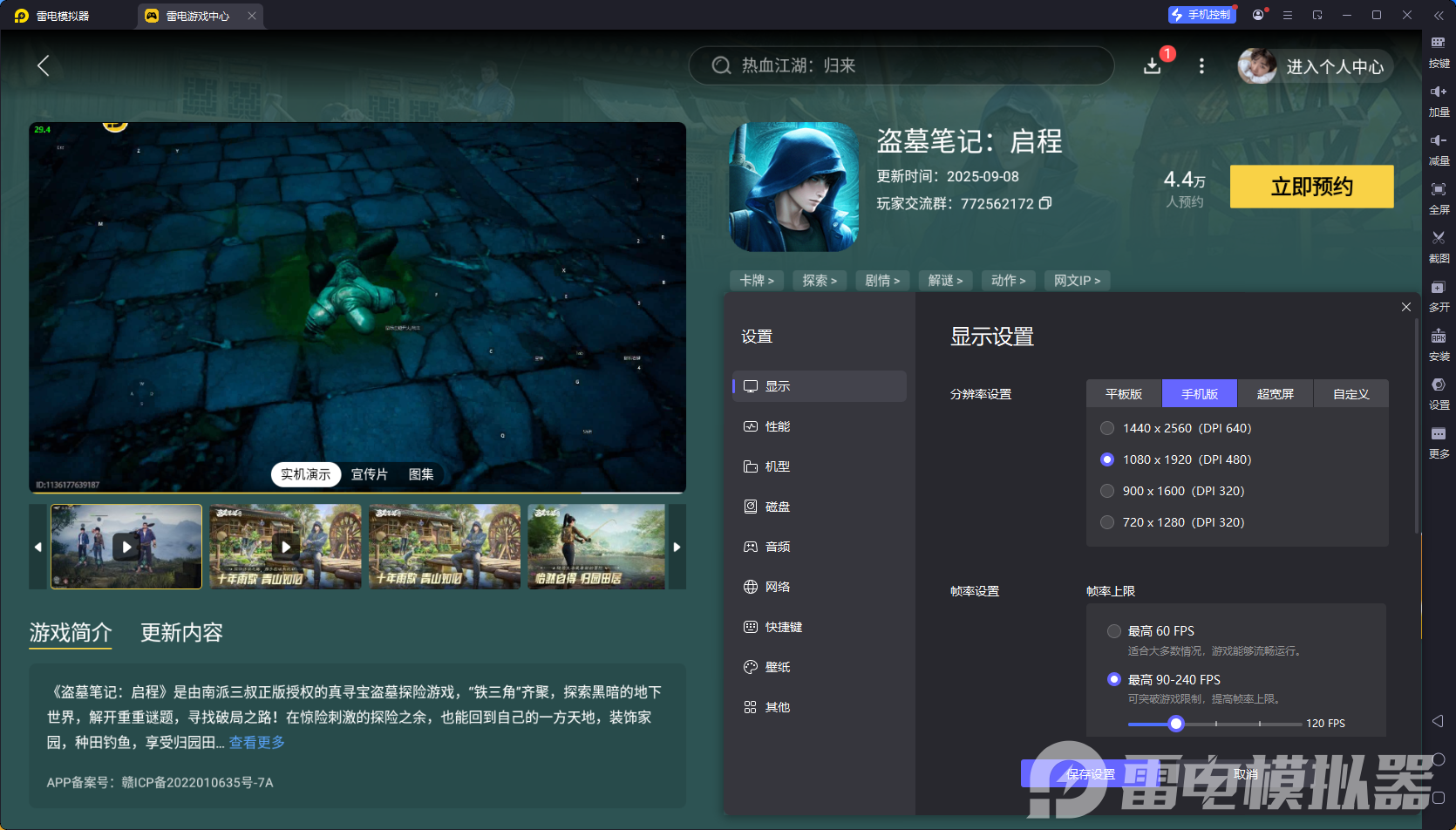1456x830 pixels.
Task: Copy the player group number 772562172
Action: click(x=1045, y=203)
